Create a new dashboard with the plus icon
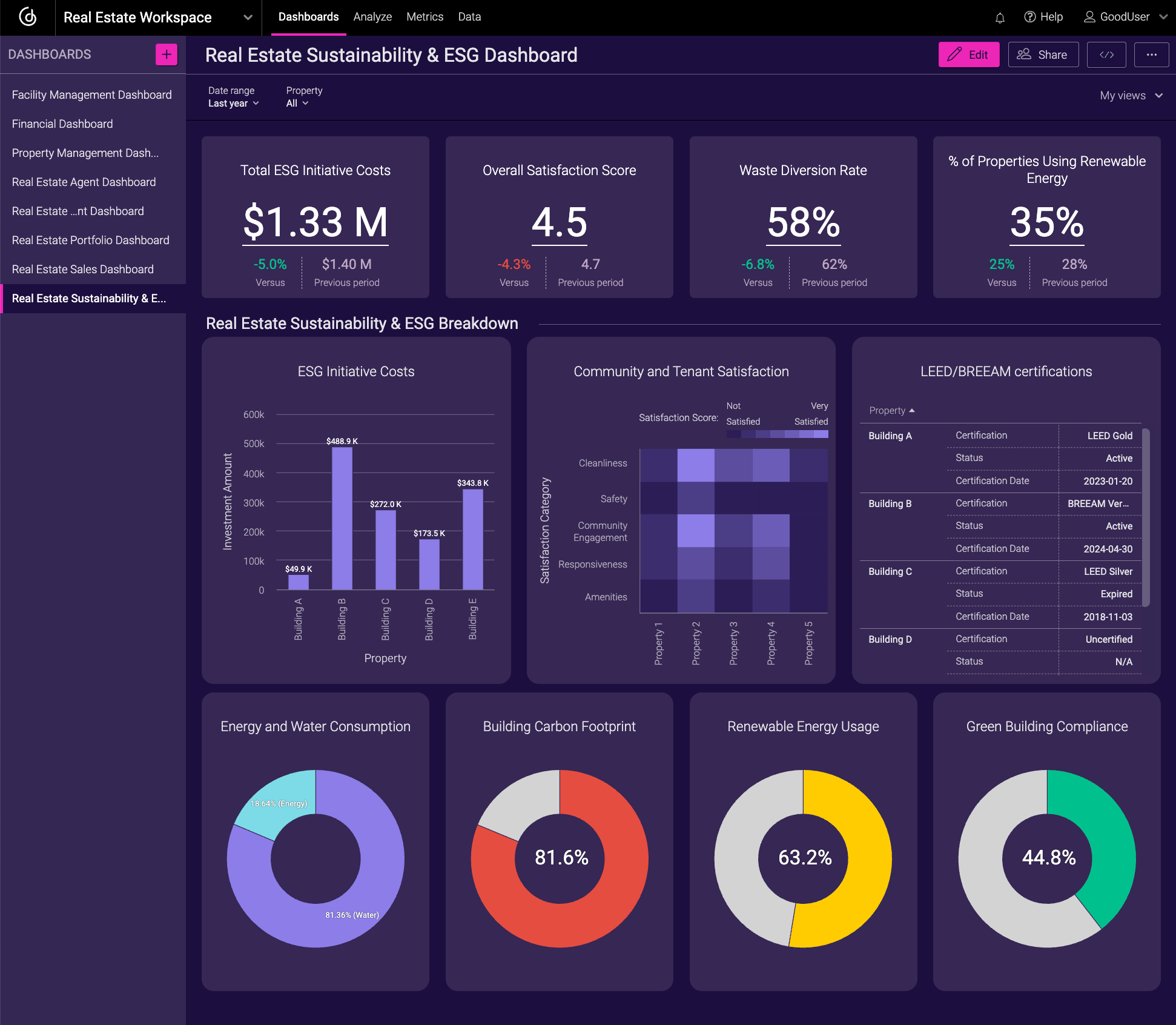The width and height of the screenshot is (1176, 1025). point(166,54)
